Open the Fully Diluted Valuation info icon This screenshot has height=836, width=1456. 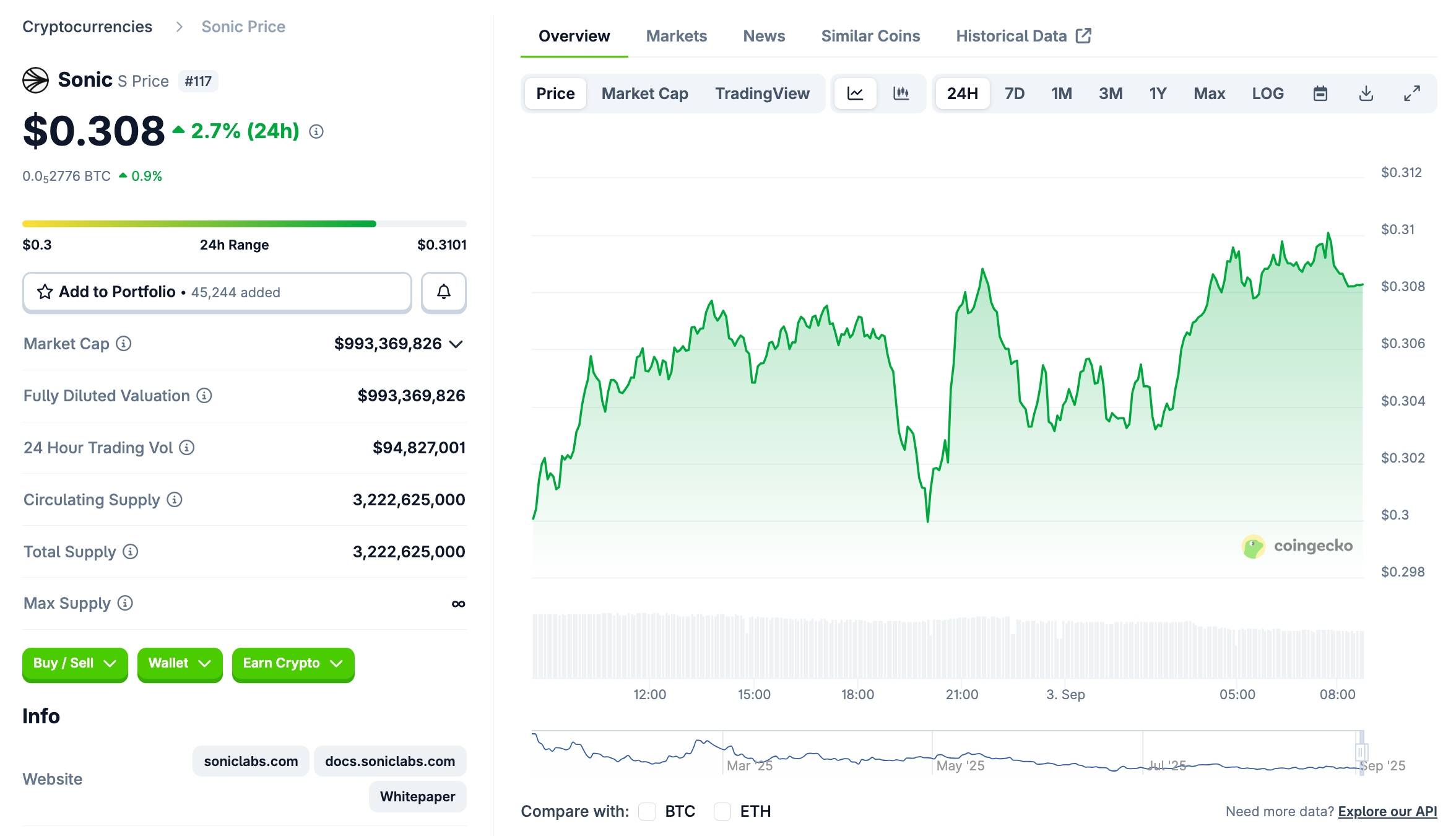coord(204,396)
